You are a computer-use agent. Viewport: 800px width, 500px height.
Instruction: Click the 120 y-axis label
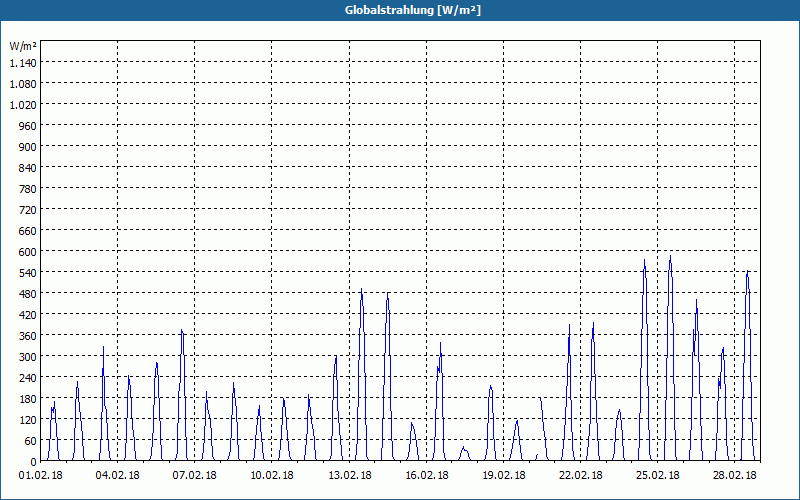(28, 419)
